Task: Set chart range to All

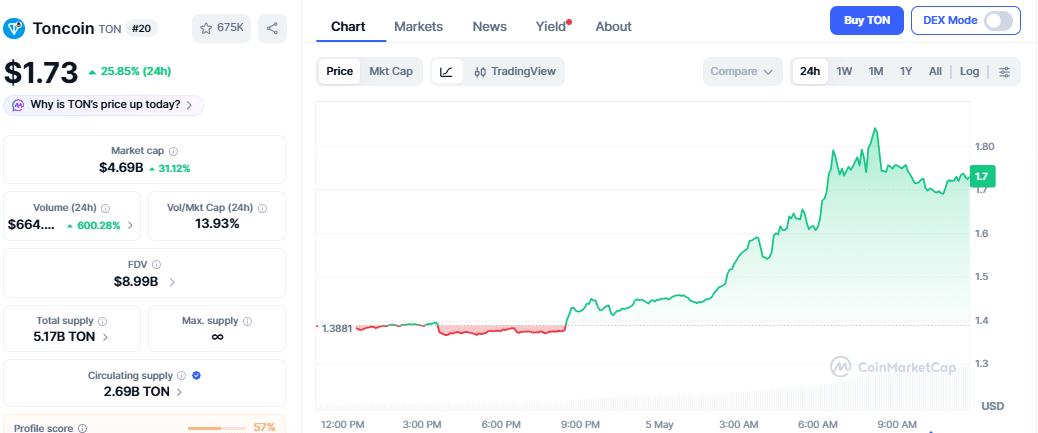Action: (935, 72)
